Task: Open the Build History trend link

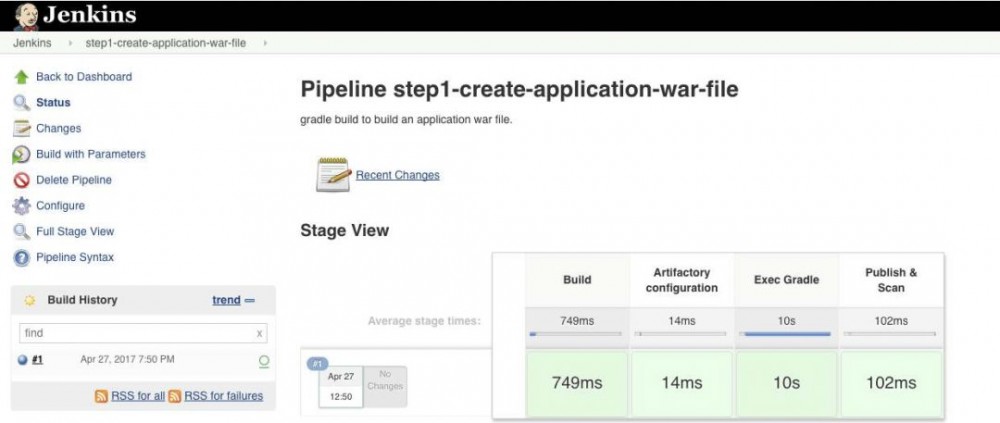Action: (x=226, y=300)
